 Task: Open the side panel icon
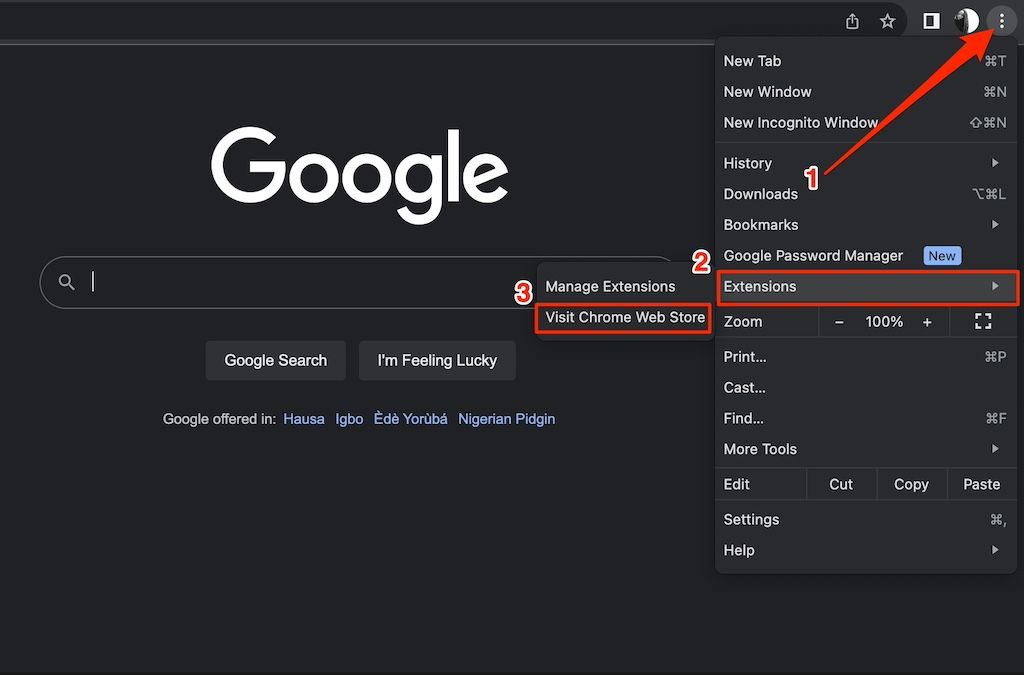[x=931, y=20]
